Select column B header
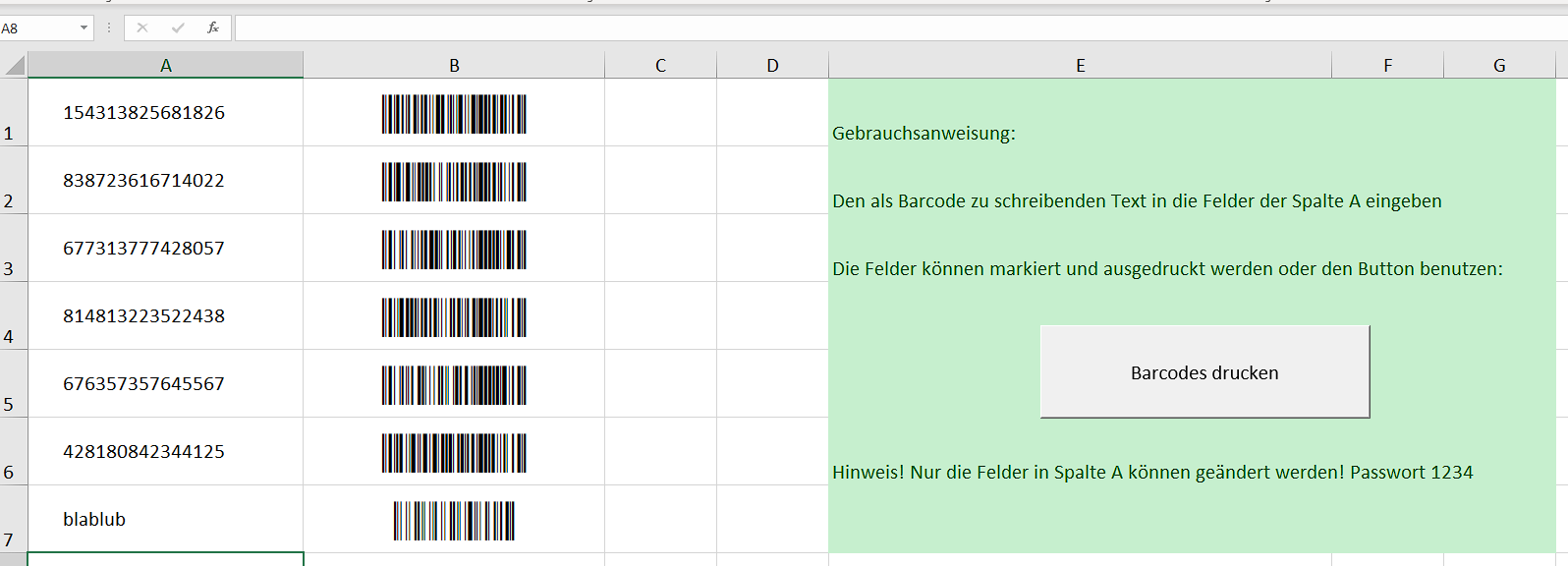 [454, 66]
